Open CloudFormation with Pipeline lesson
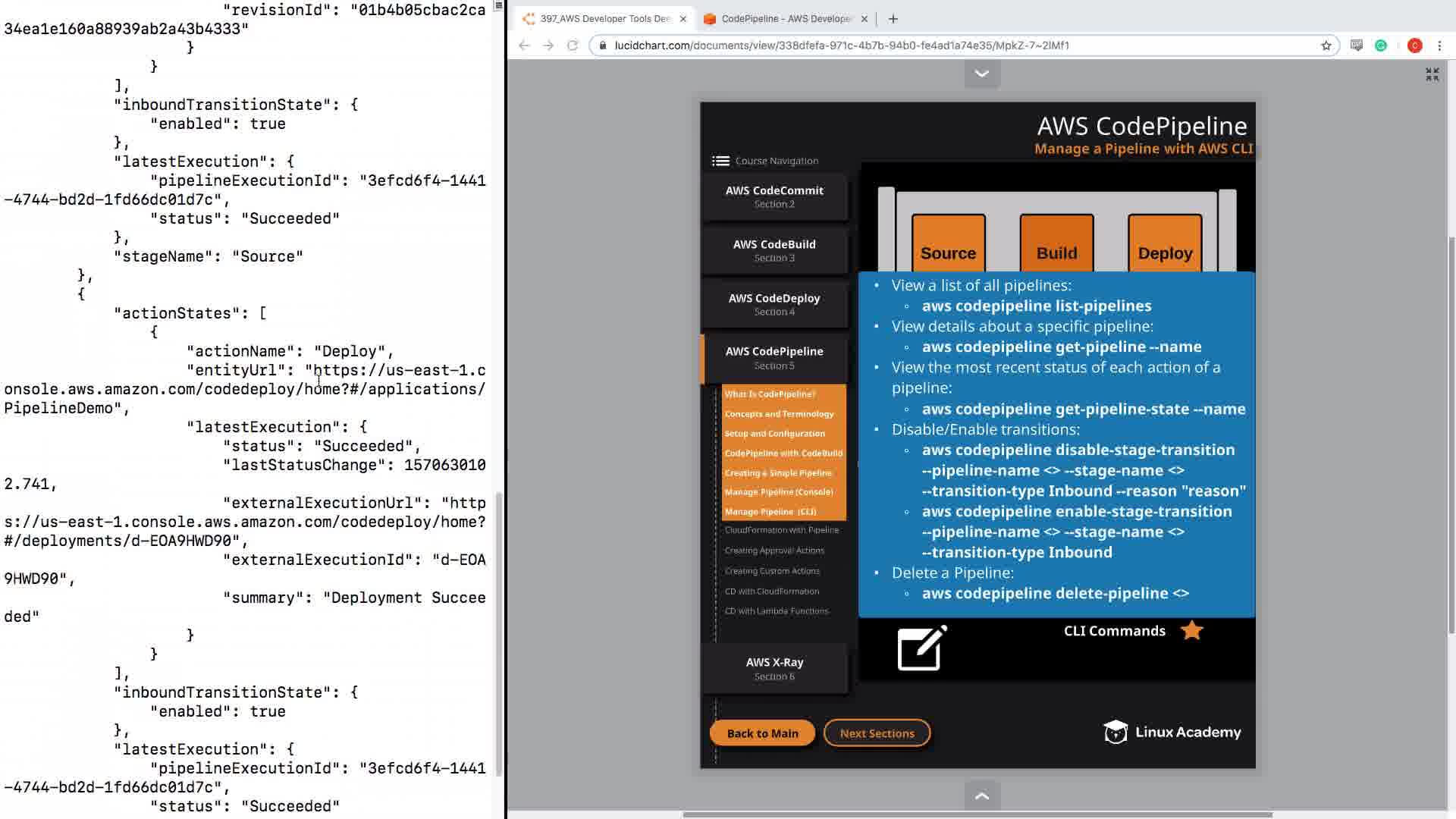This screenshot has width=1456, height=819. [781, 530]
